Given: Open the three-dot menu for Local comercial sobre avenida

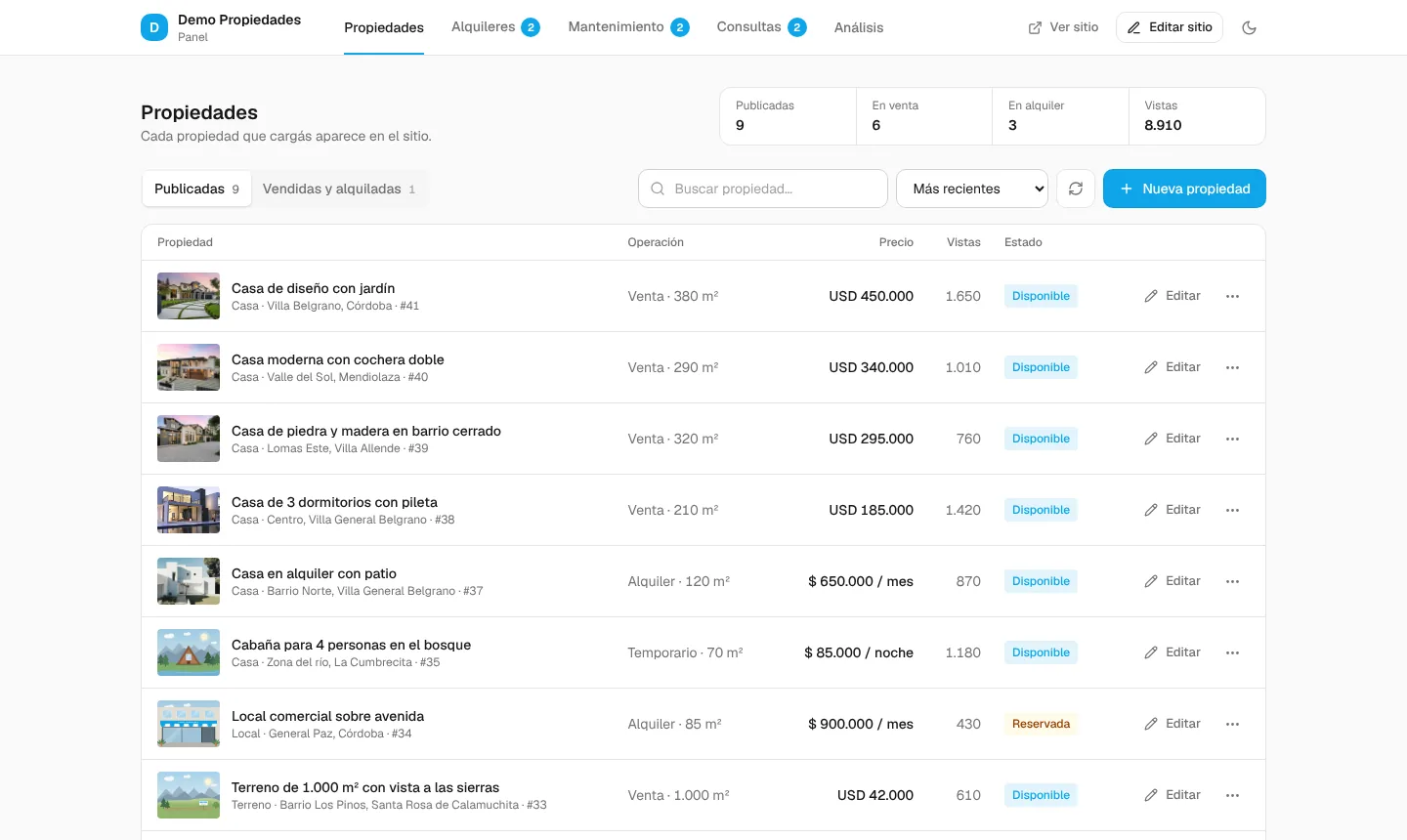Looking at the screenshot, I should tap(1232, 724).
